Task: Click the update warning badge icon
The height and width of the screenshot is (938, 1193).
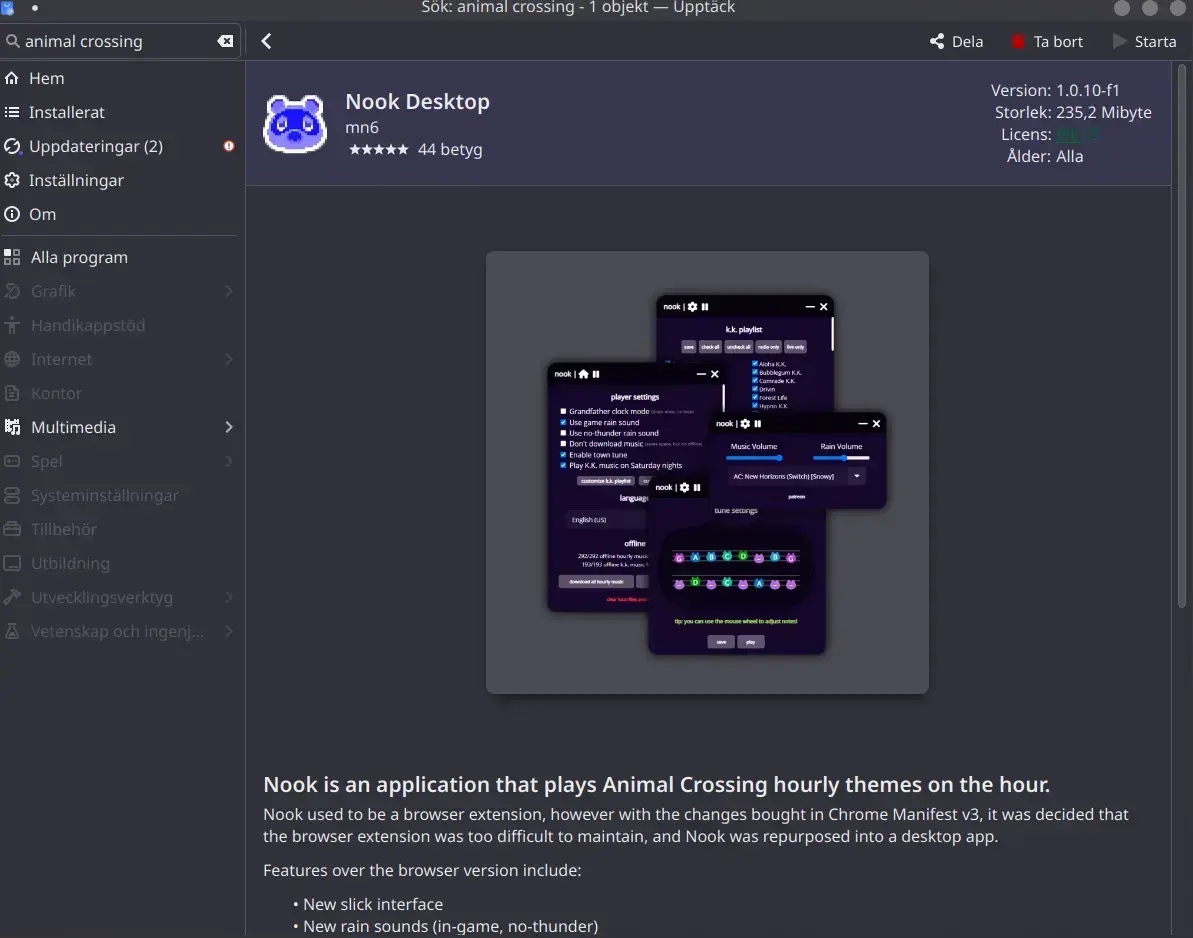Action: (x=229, y=146)
